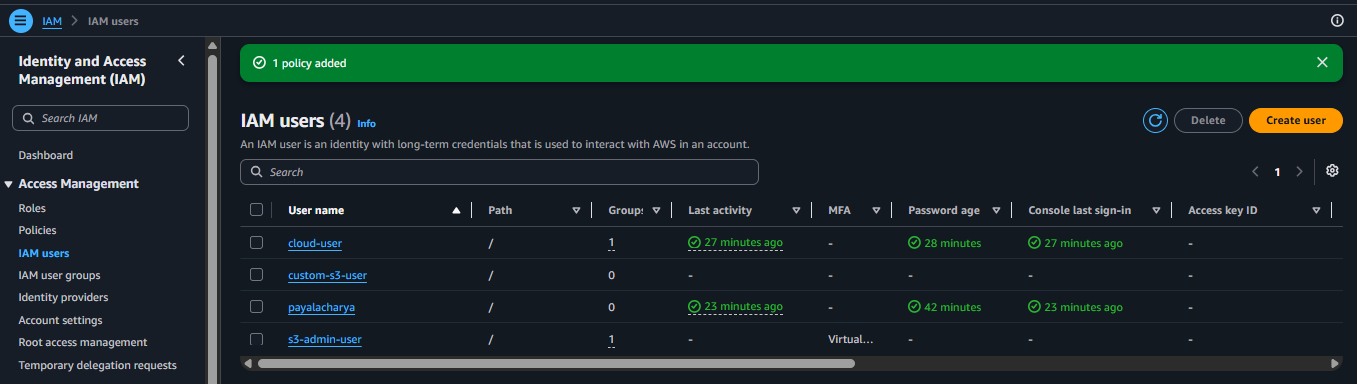Viewport: 1357px width, 384px height.
Task: Click scrollbar left arrow under table
Action: point(247,363)
